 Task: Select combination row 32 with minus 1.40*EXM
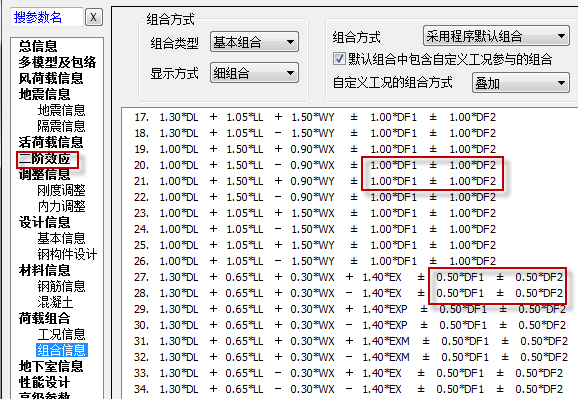click(351, 357)
